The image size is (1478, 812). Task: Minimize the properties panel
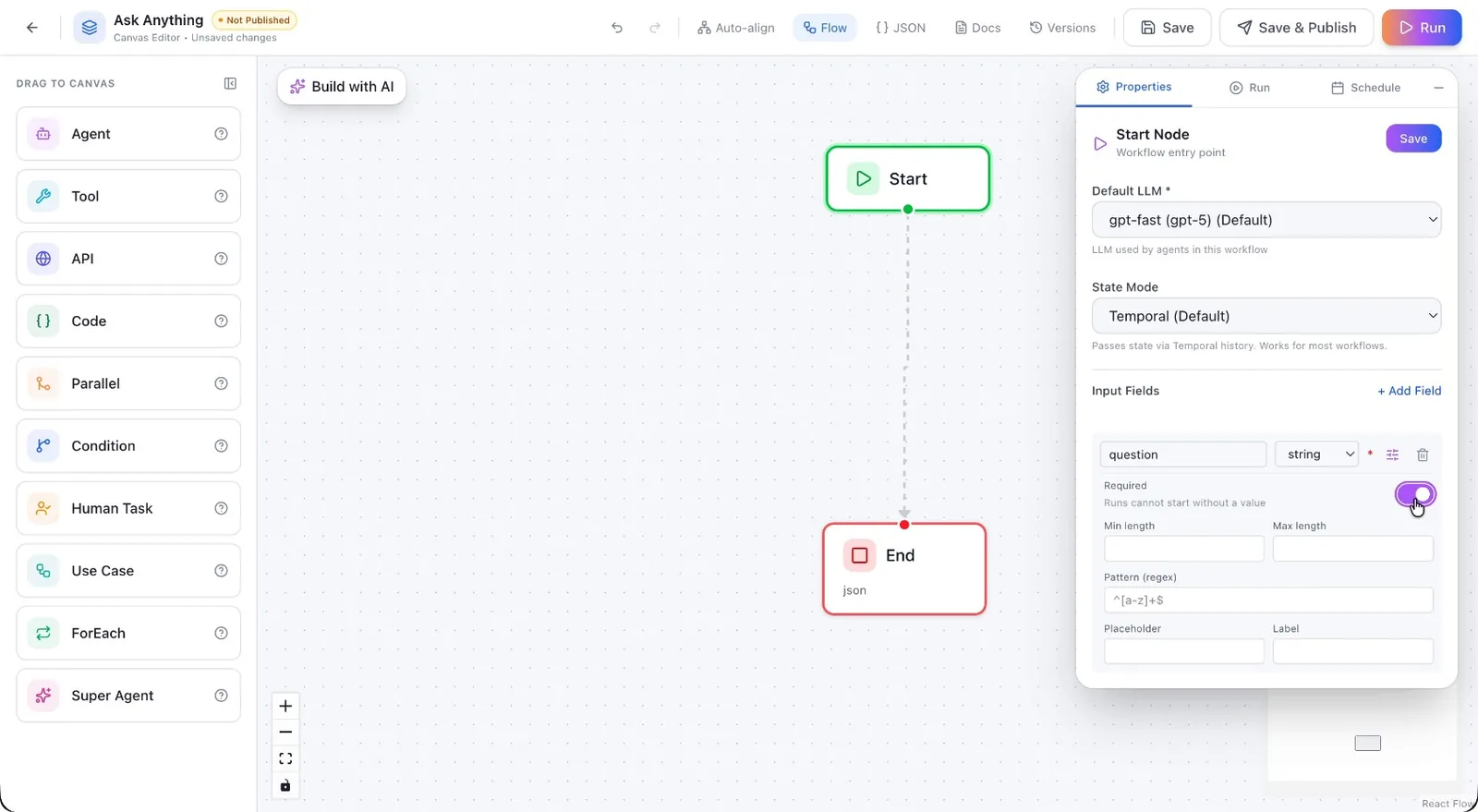pos(1438,88)
